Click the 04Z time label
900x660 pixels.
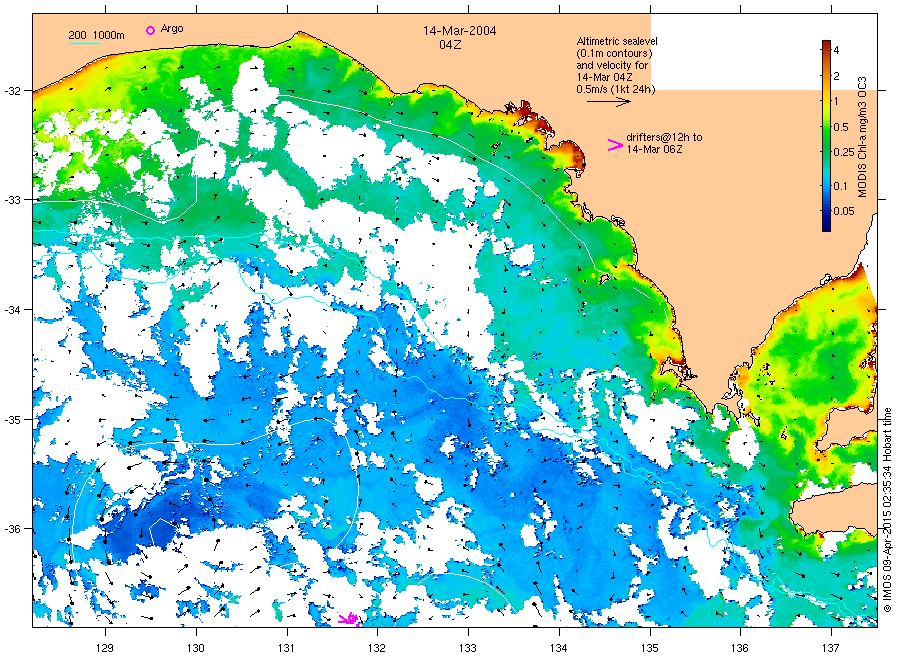450,44
